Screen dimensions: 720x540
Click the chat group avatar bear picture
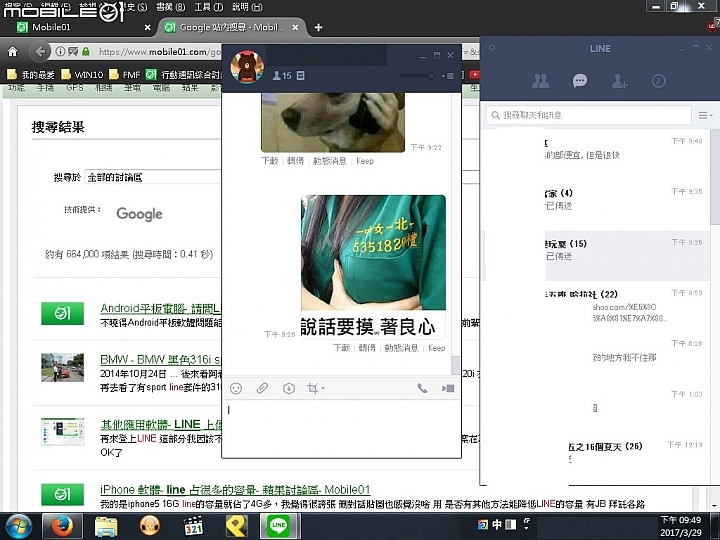pyautogui.click(x=247, y=67)
